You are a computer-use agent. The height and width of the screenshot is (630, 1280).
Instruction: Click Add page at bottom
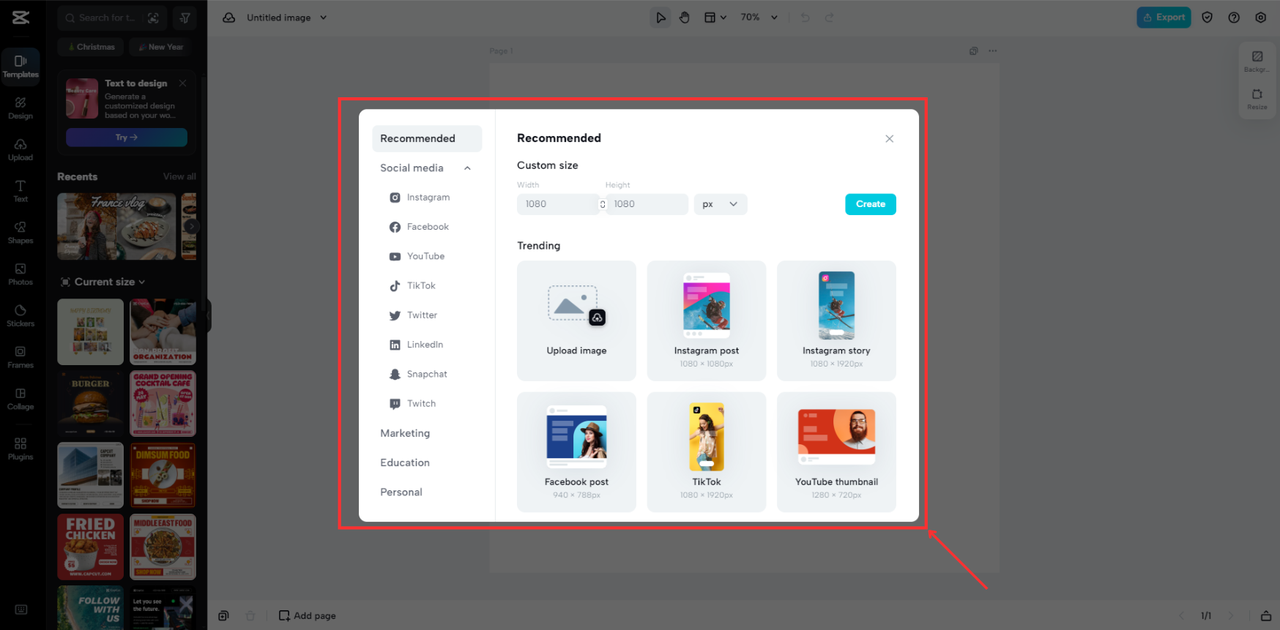point(307,616)
